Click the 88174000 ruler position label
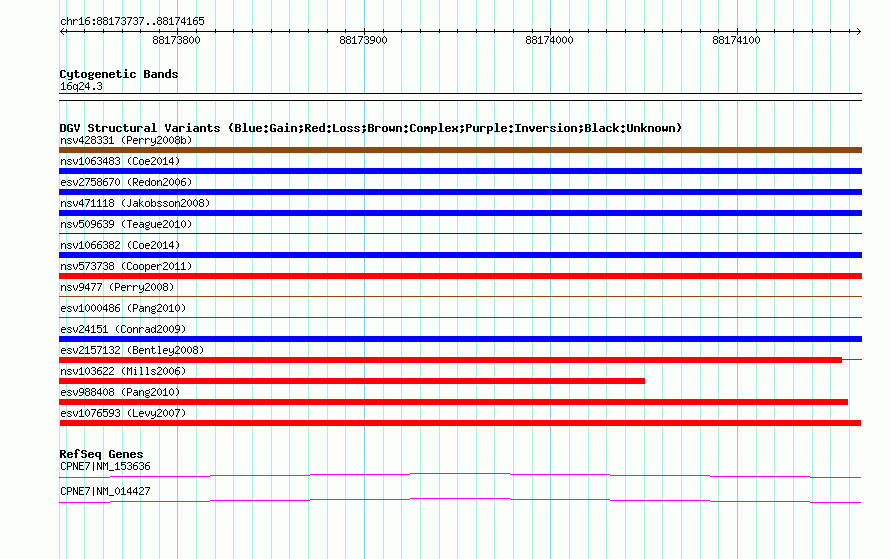 coord(549,40)
